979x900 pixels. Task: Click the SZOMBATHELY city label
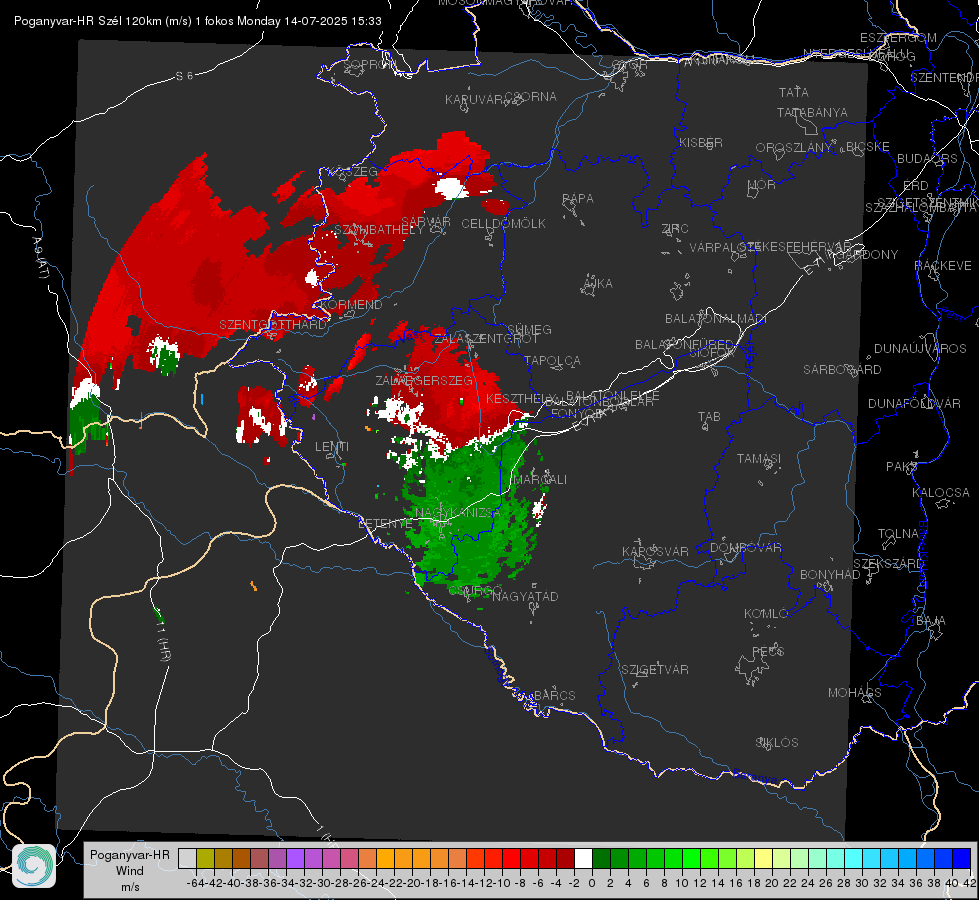(x=379, y=230)
